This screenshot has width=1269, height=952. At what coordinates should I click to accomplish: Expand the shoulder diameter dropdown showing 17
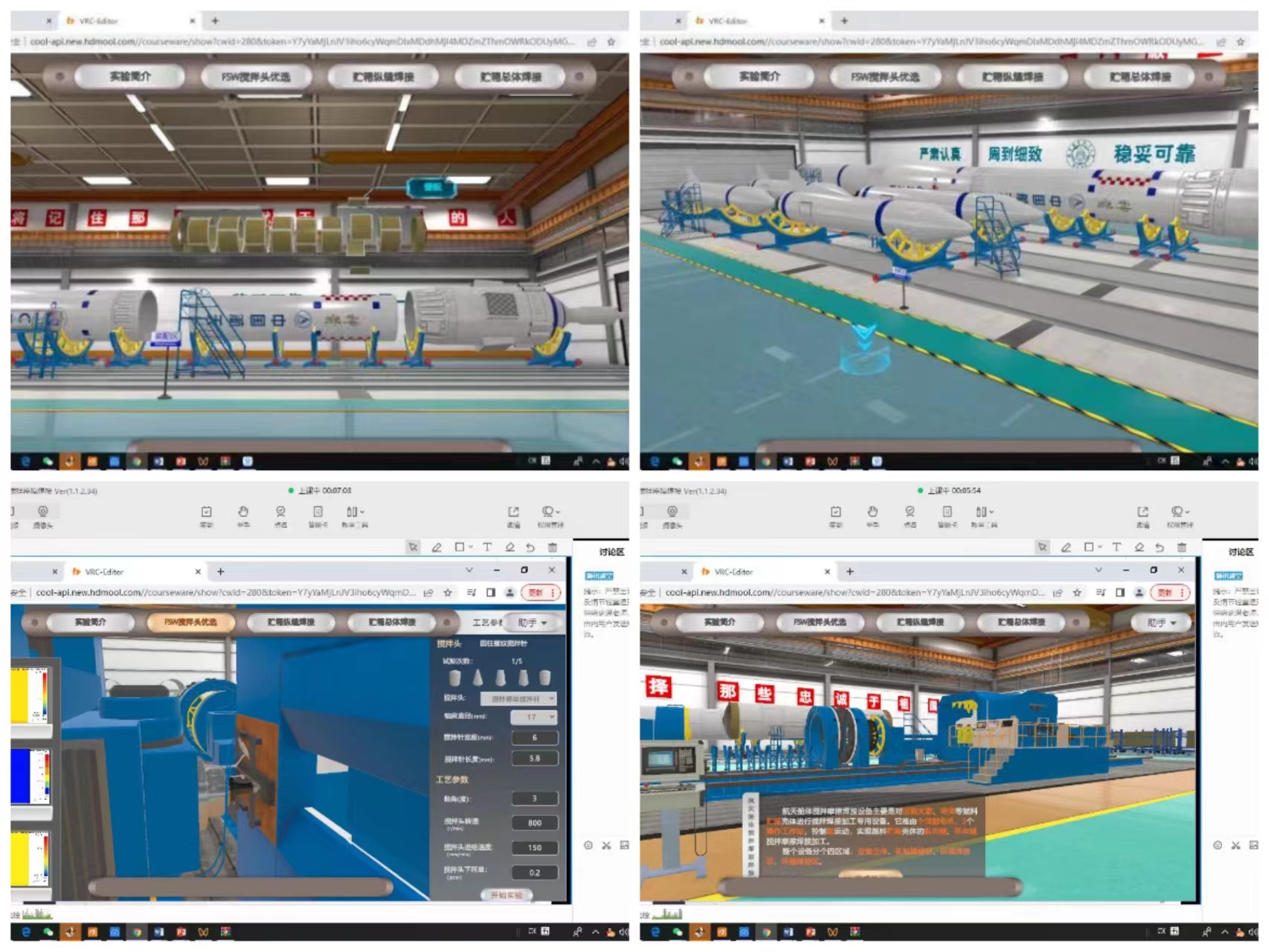(x=533, y=717)
